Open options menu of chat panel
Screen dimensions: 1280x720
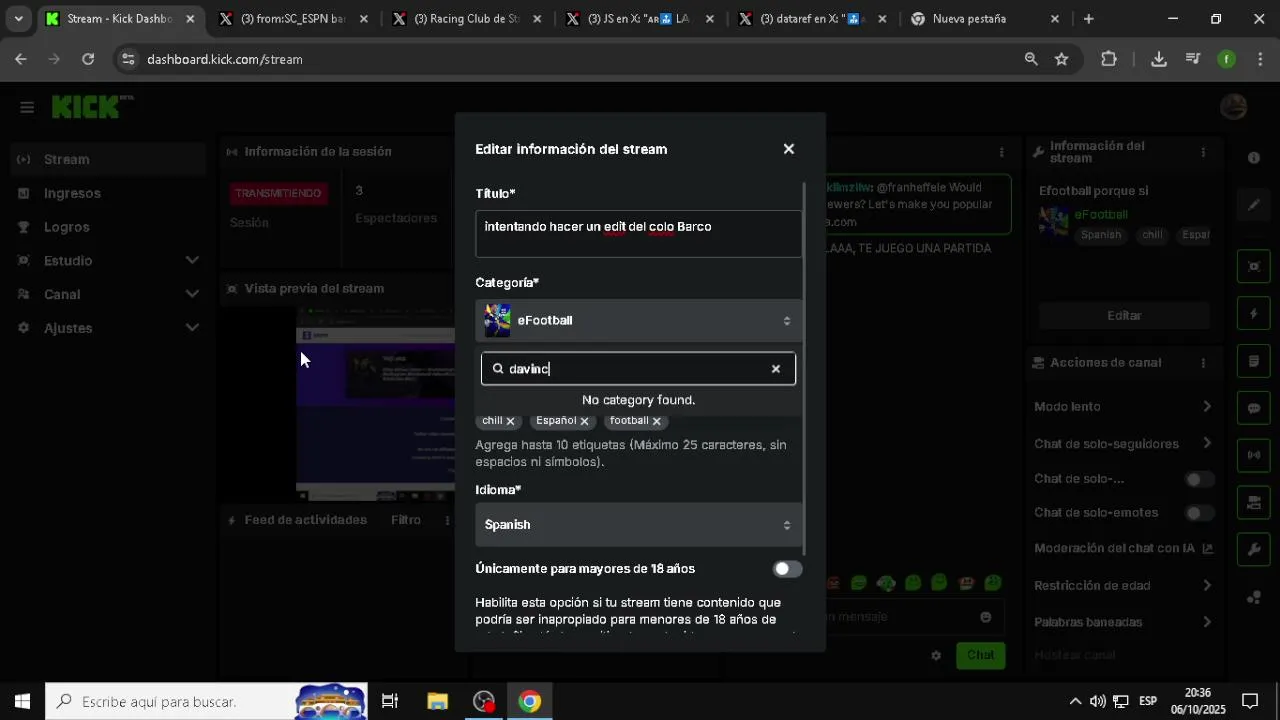pyautogui.click(x=1001, y=152)
